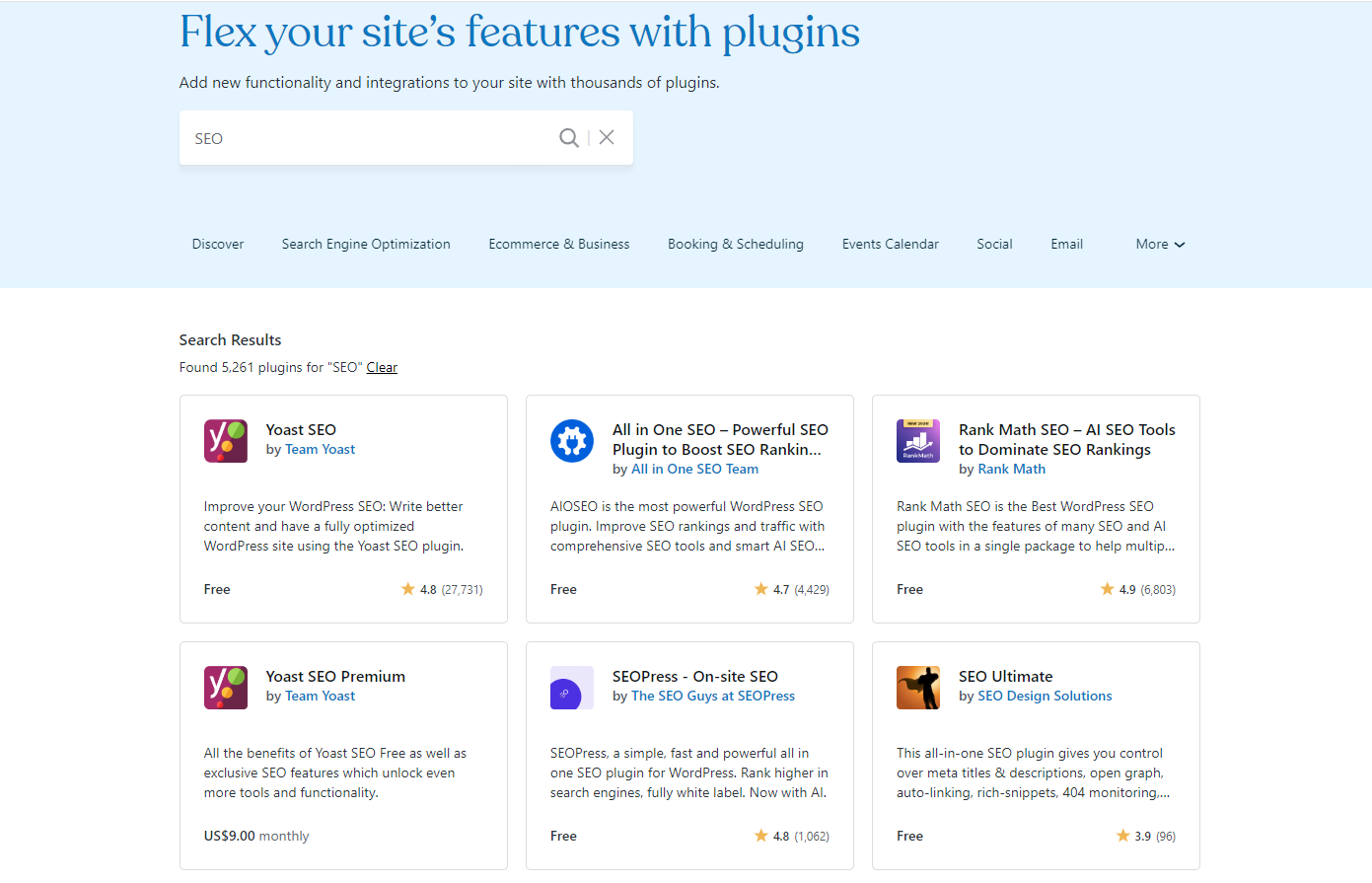The width and height of the screenshot is (1372, 883).
Task: Click the SEO Design Solutions link
Action: (1045, 696)
